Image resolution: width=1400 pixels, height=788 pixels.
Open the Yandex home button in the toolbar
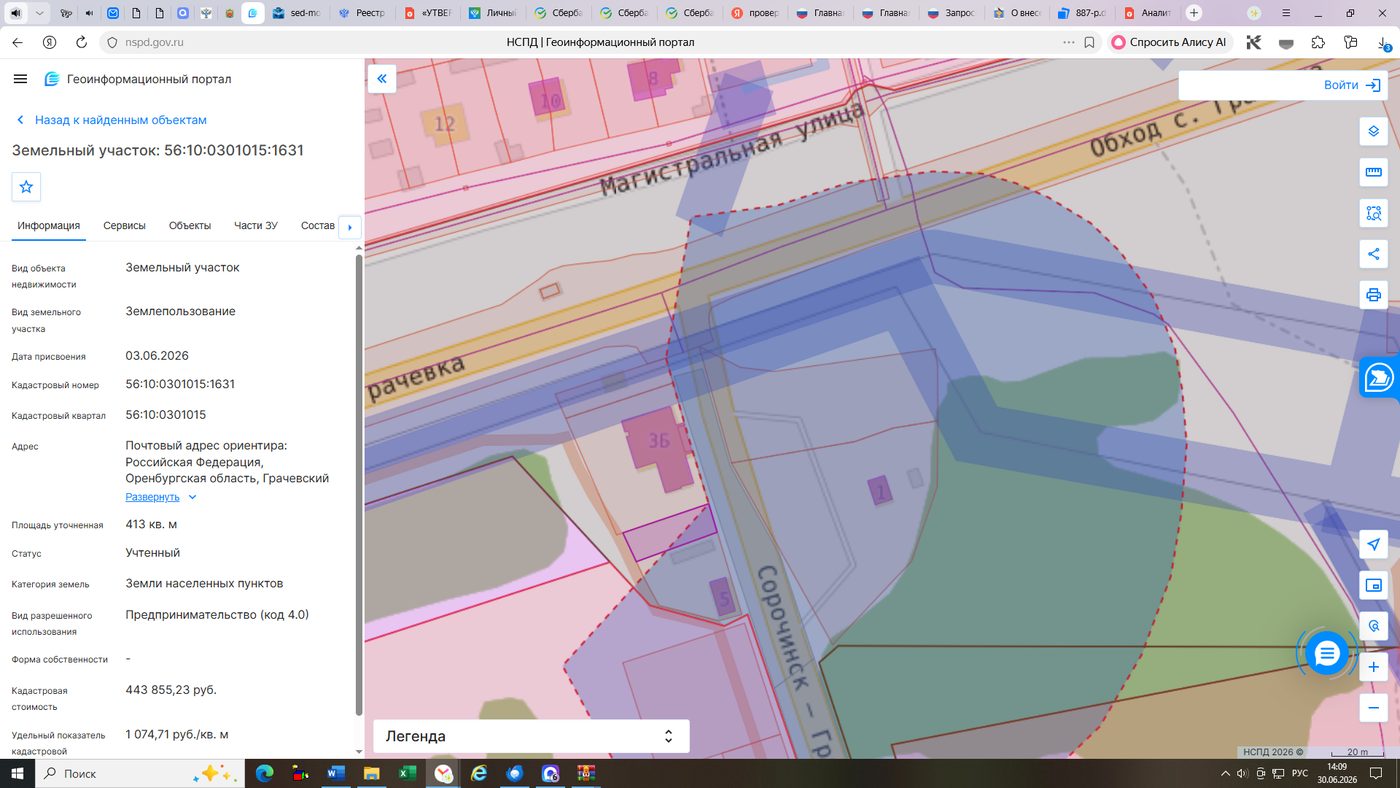(49, 43)
